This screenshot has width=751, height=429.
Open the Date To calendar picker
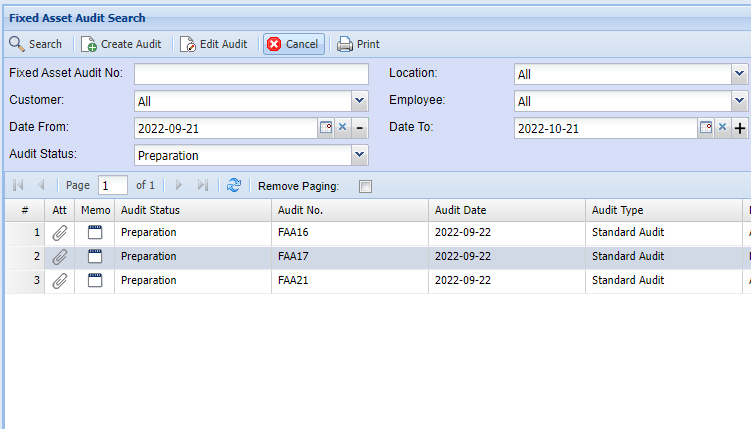click(705, 128)
